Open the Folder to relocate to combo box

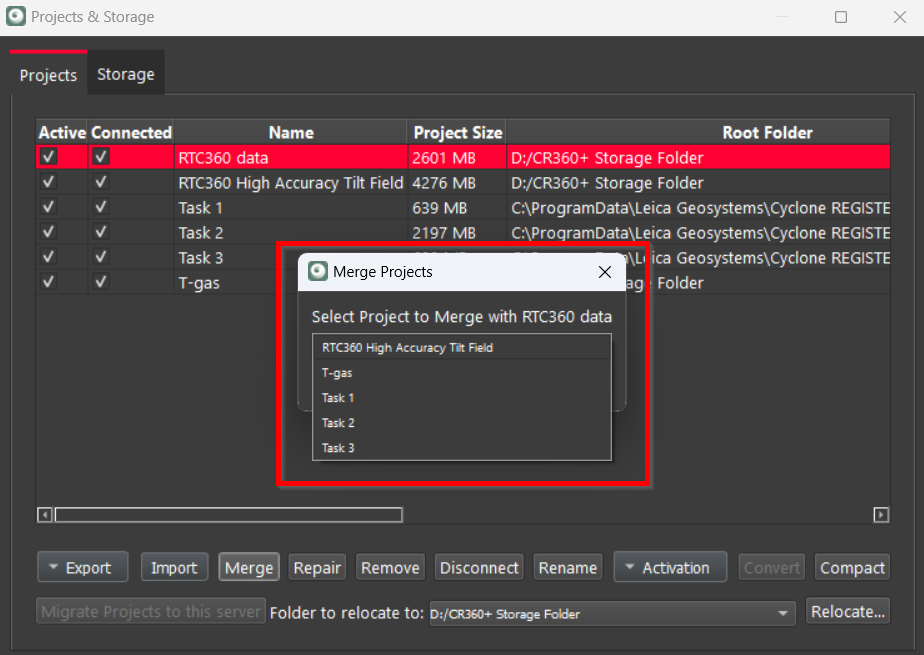click(611, 613)
